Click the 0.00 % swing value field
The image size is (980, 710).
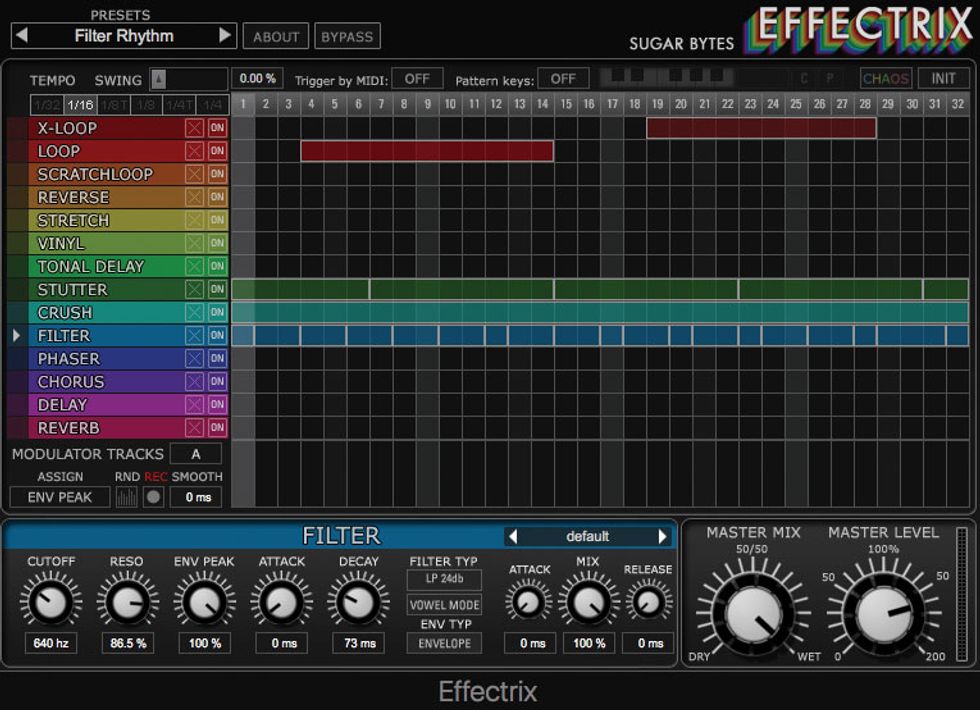click(x=257, y=79)
